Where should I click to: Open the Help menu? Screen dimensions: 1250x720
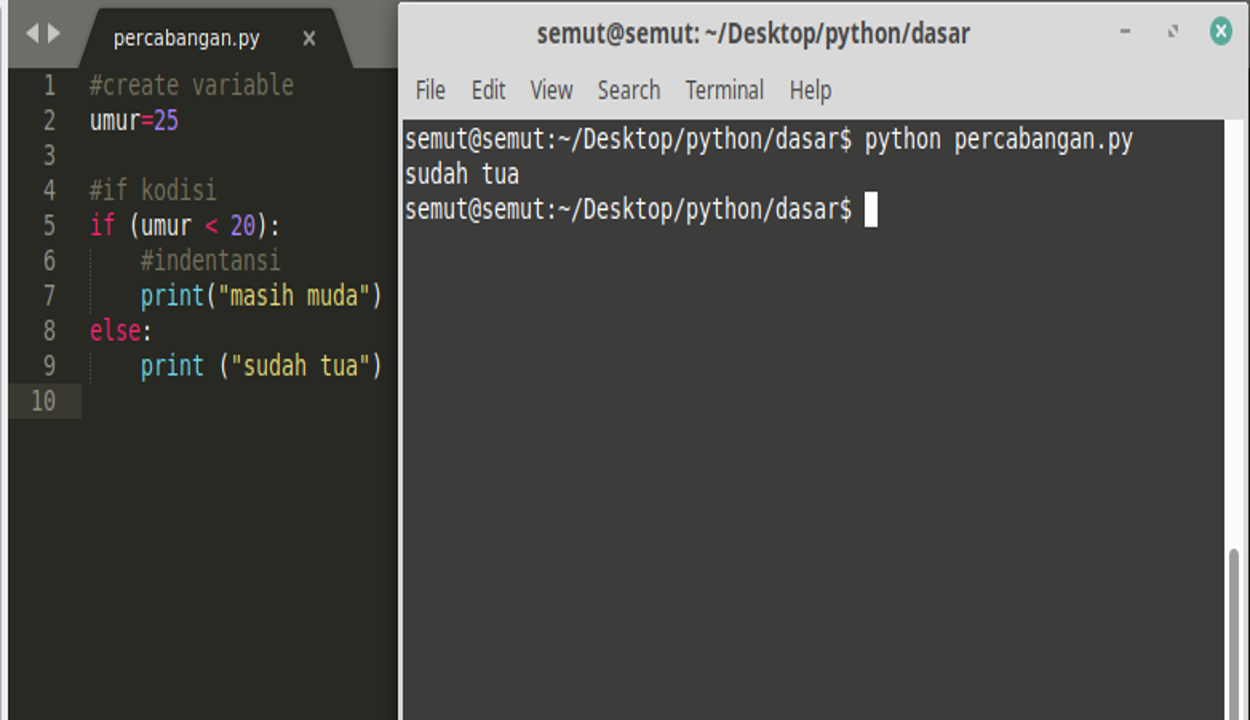810,91
